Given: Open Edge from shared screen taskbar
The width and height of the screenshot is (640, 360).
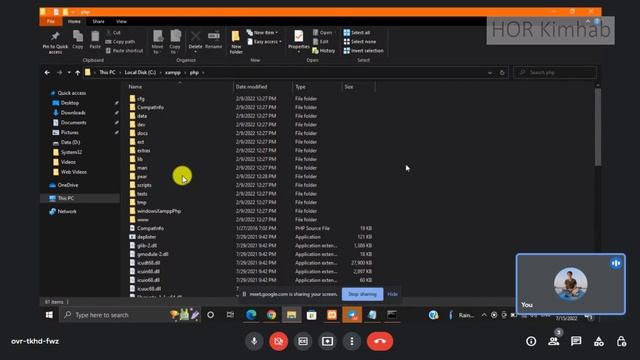Looking at the screenshot, I should coord(251,315).
